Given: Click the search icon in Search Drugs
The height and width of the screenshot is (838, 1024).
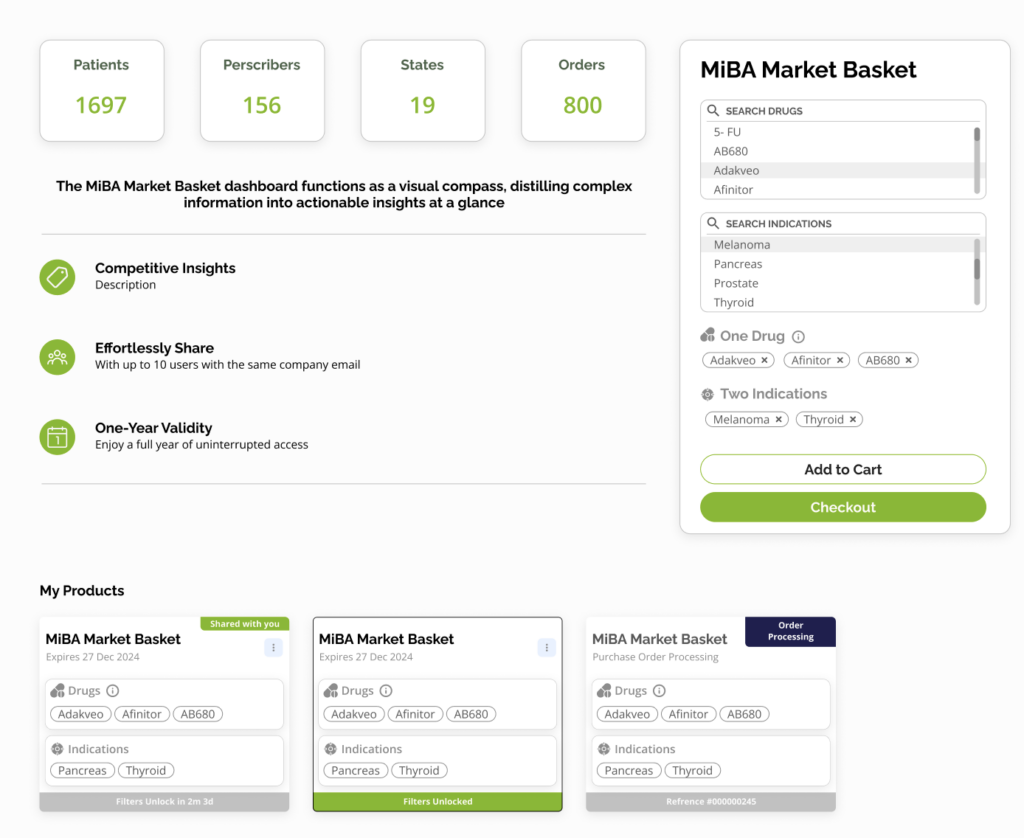Looking at the screenshot, I should 713,110.
